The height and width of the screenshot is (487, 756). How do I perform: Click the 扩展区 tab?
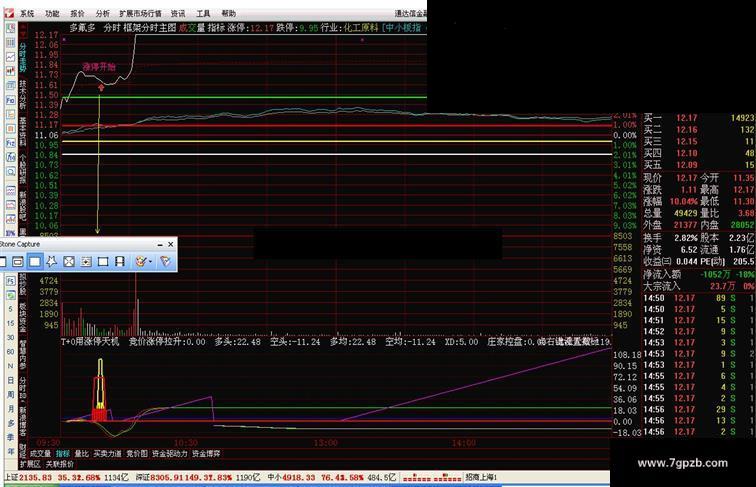coord(30,464)
